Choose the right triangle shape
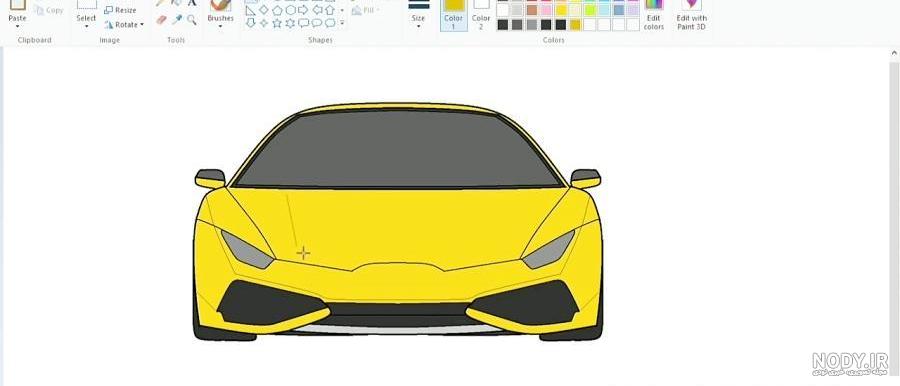The width and height of the screenshot is (900, 386). click(x=250, y=10)
